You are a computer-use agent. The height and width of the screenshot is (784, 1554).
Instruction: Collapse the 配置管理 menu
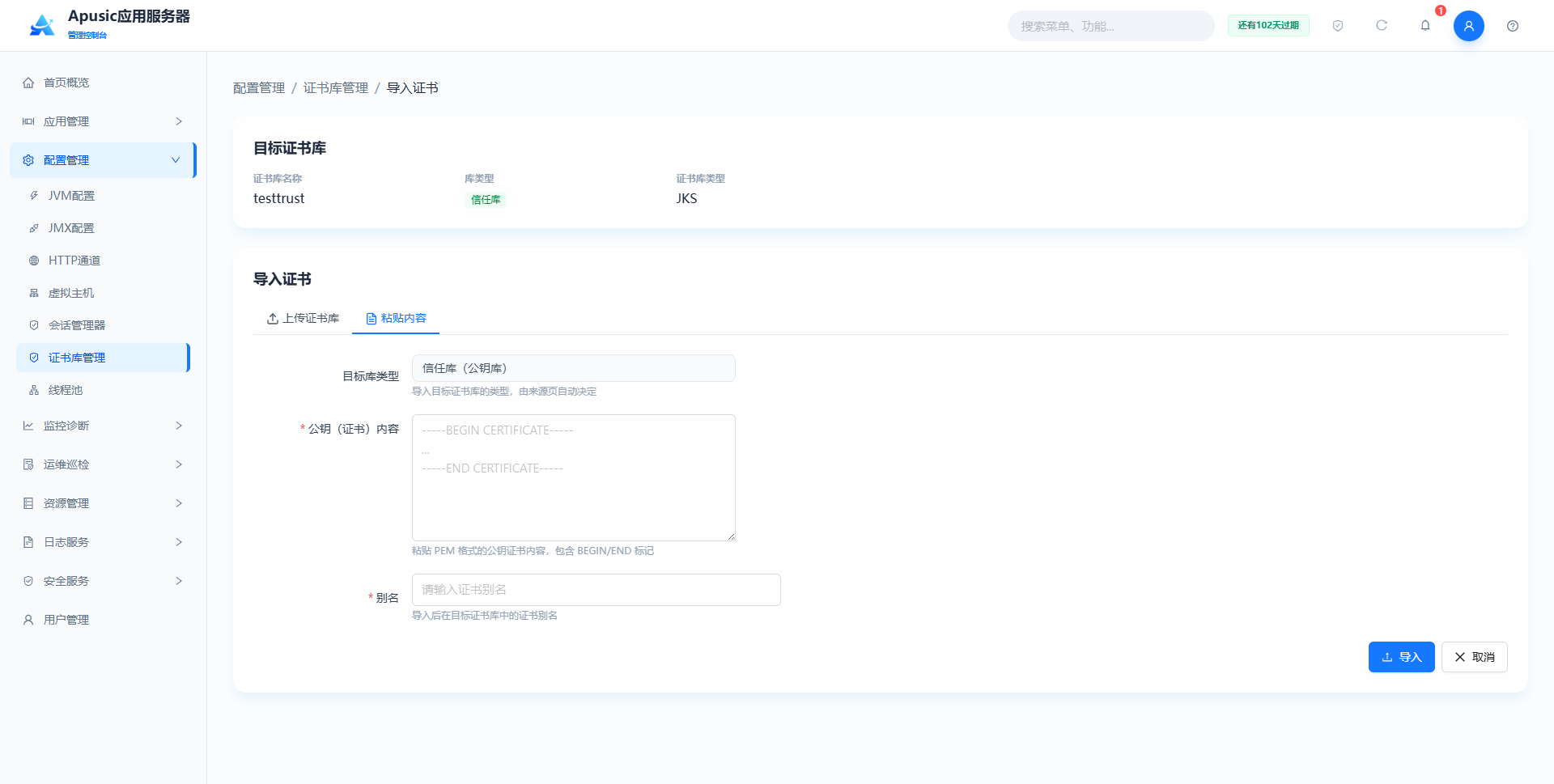[104, 160]
